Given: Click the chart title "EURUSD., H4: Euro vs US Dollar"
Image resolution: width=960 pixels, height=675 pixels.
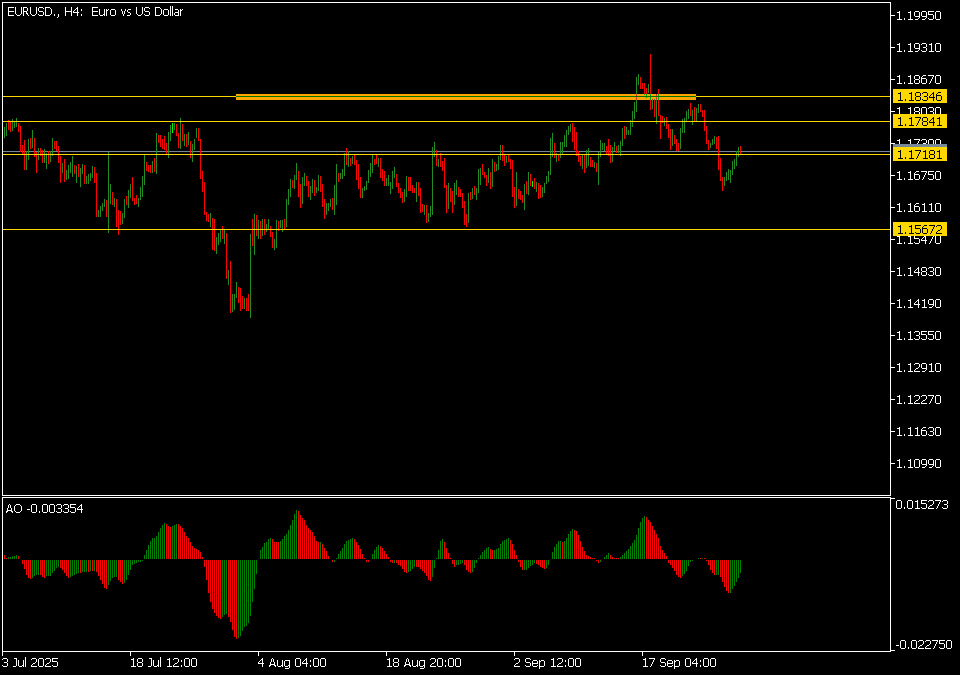Looking at the screenshot, I should point(95,12).
